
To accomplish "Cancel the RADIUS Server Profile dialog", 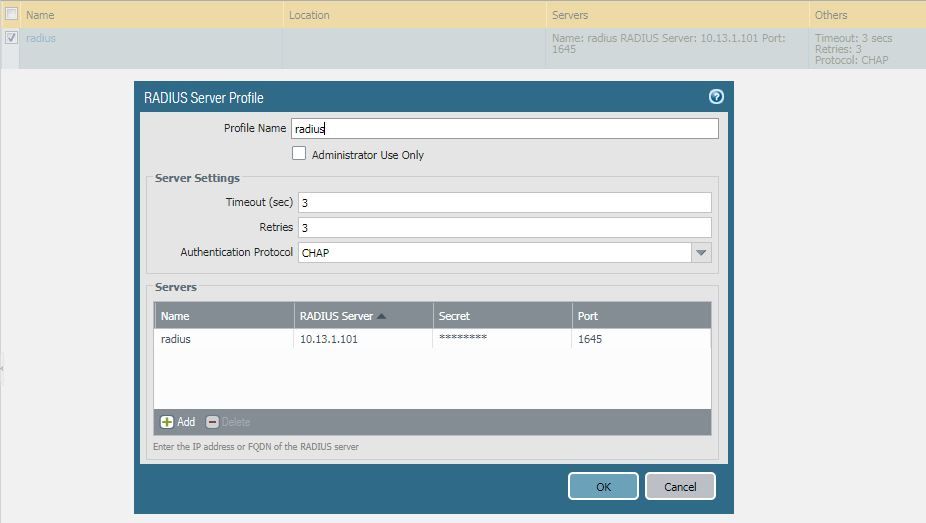I will coord(680,486).
